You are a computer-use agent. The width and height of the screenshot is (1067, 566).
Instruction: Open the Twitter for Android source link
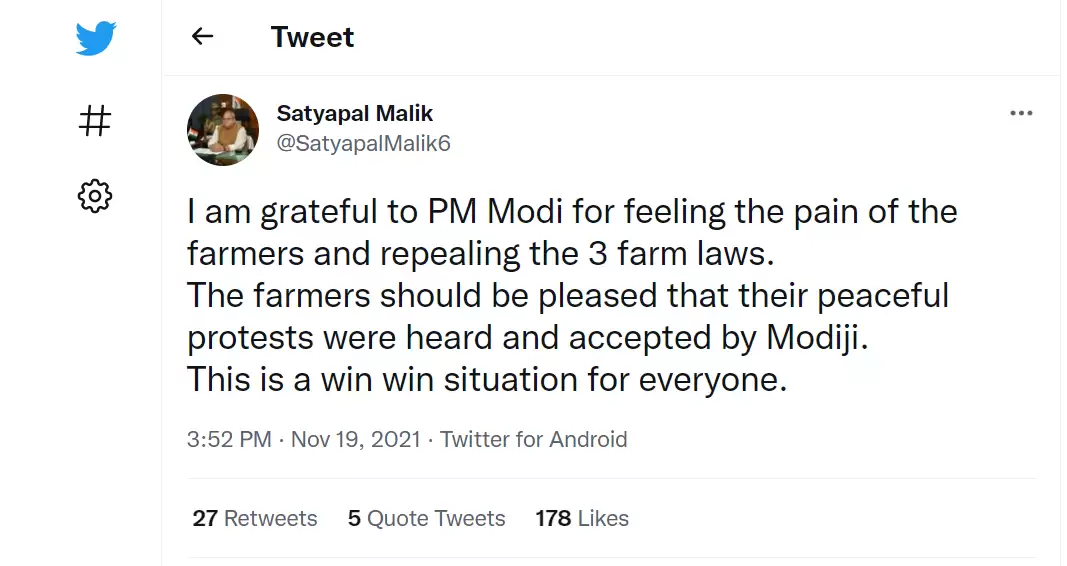pos(534,439)
